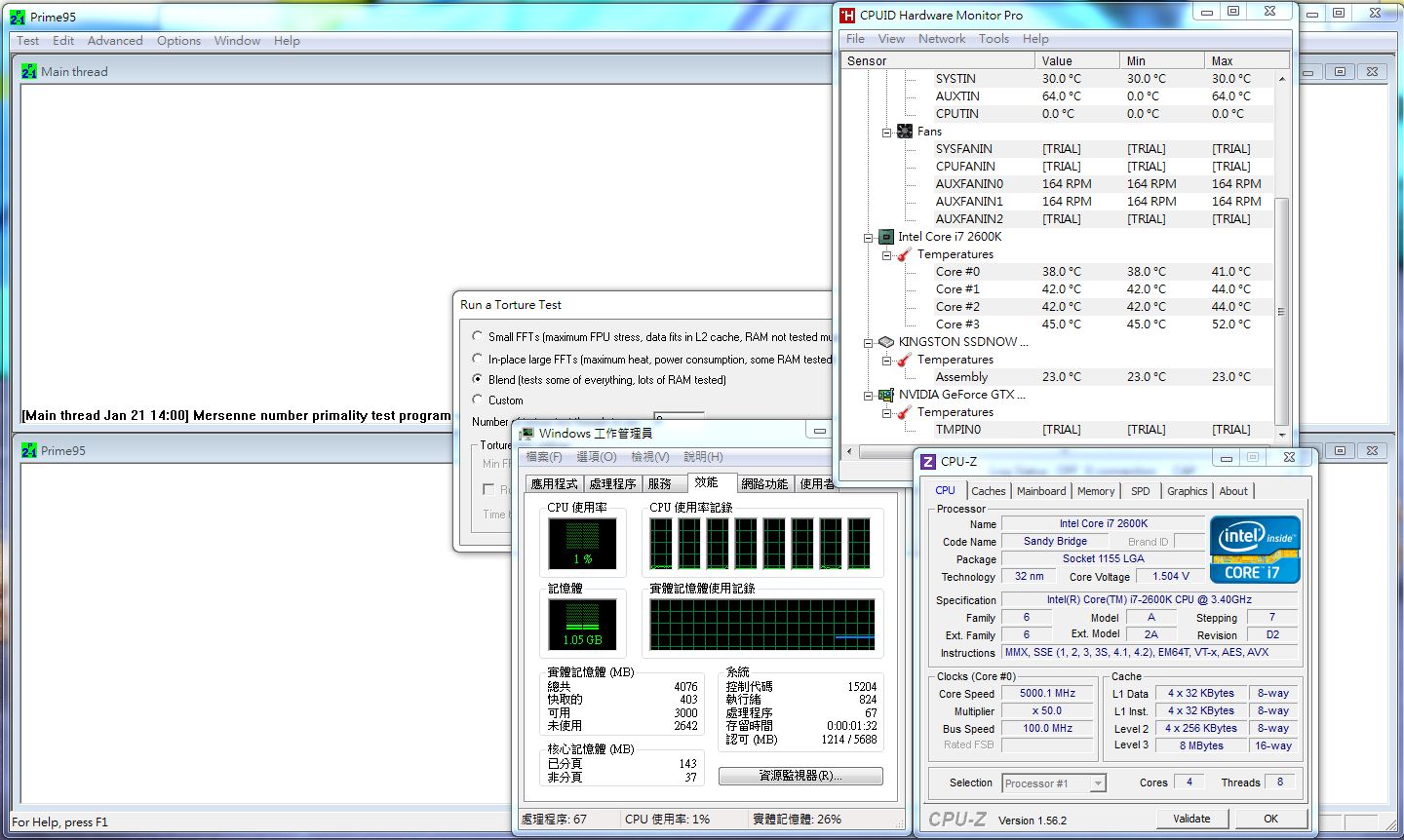The height and width of the screenshot is (840, 1404).
Task: Select Small FFTs torture test option
Action: click(x=478, y=336)
